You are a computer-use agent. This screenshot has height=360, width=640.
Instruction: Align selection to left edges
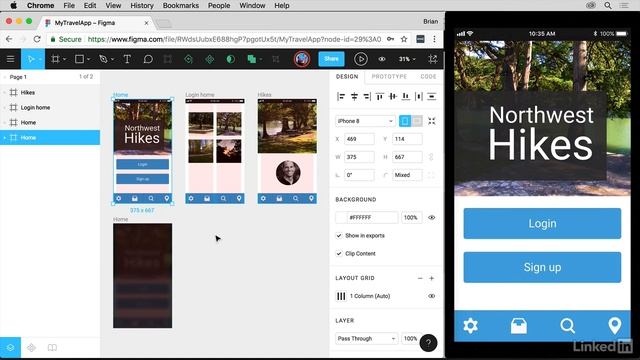pyautogui.click(x=341, y=96)
